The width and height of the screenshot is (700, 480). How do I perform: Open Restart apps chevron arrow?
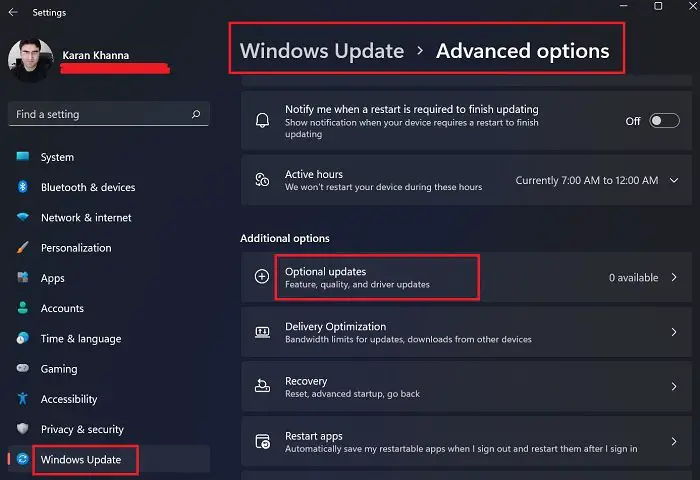coord(674,442)
